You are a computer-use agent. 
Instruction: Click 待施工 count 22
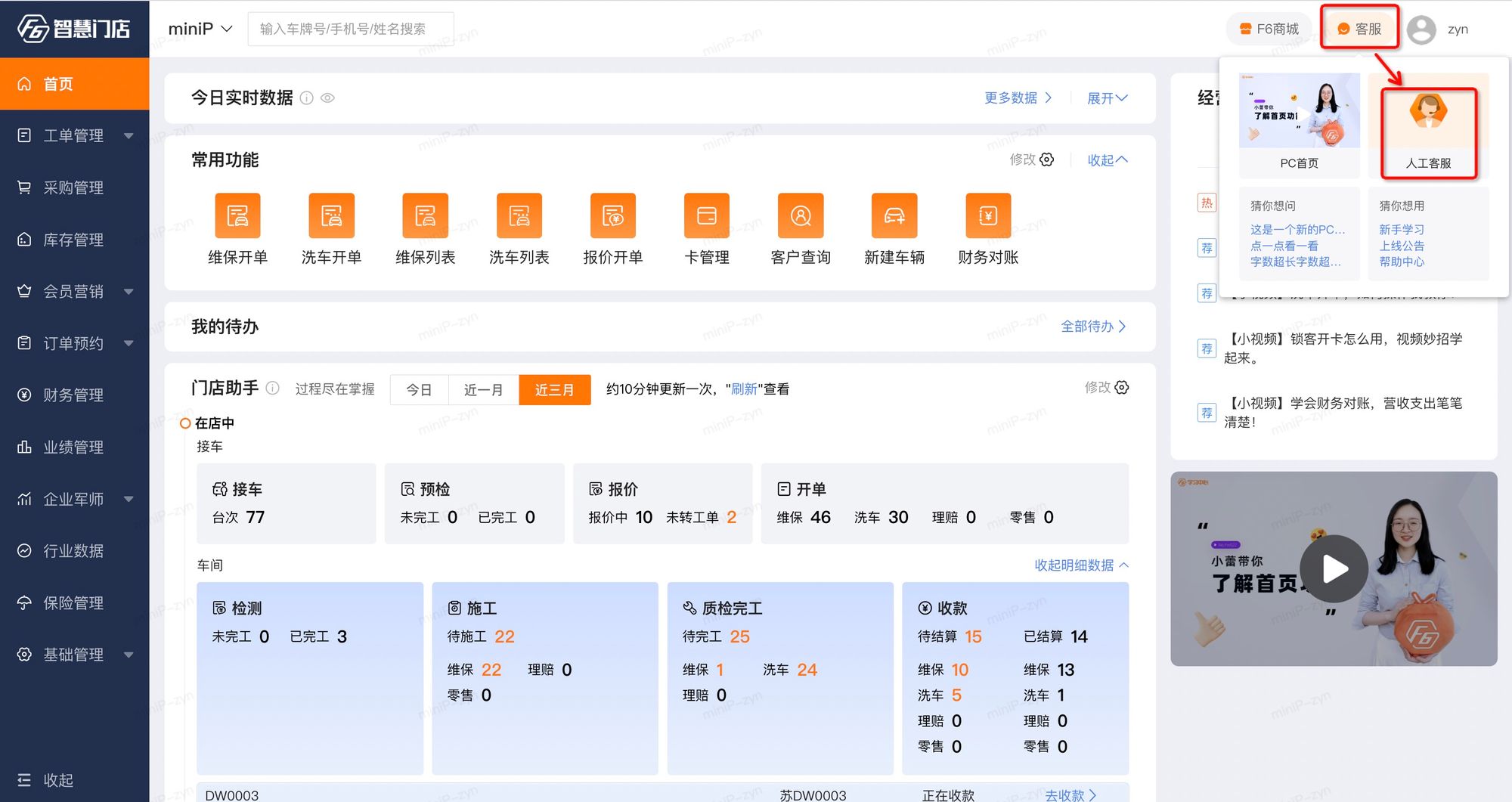point(504,636)
